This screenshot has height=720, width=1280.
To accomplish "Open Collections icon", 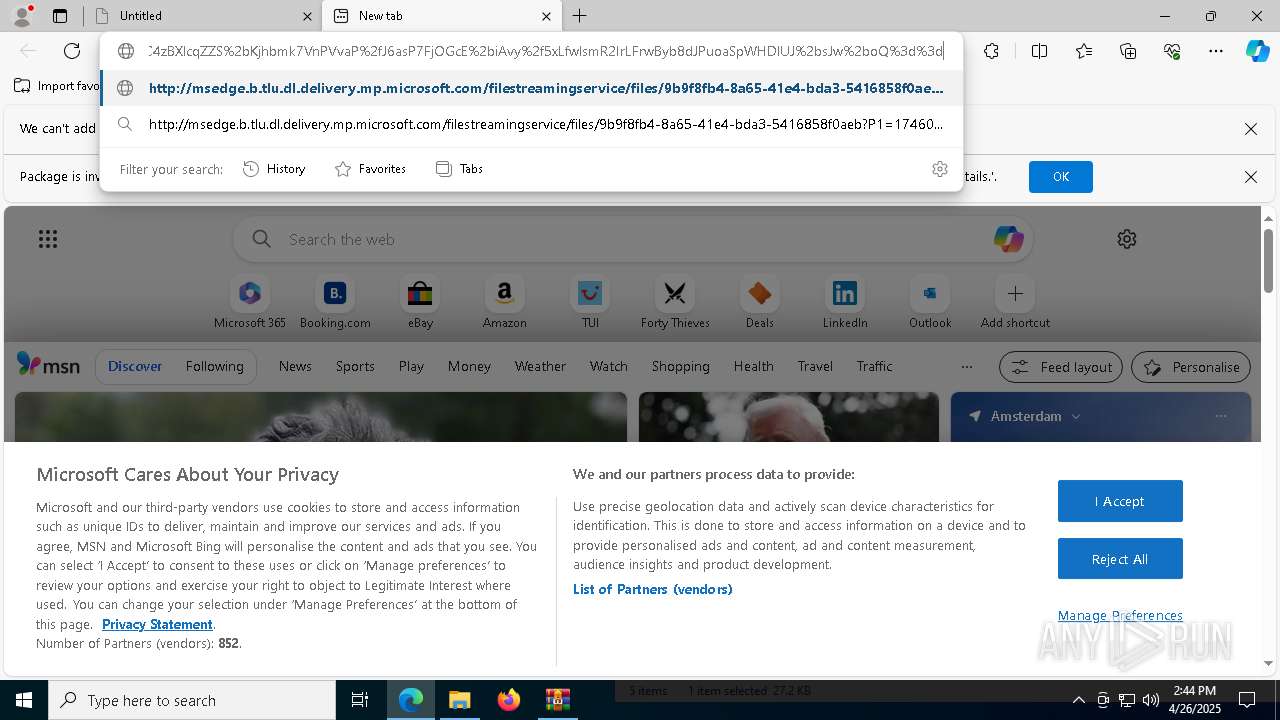I will (1128, 51).
